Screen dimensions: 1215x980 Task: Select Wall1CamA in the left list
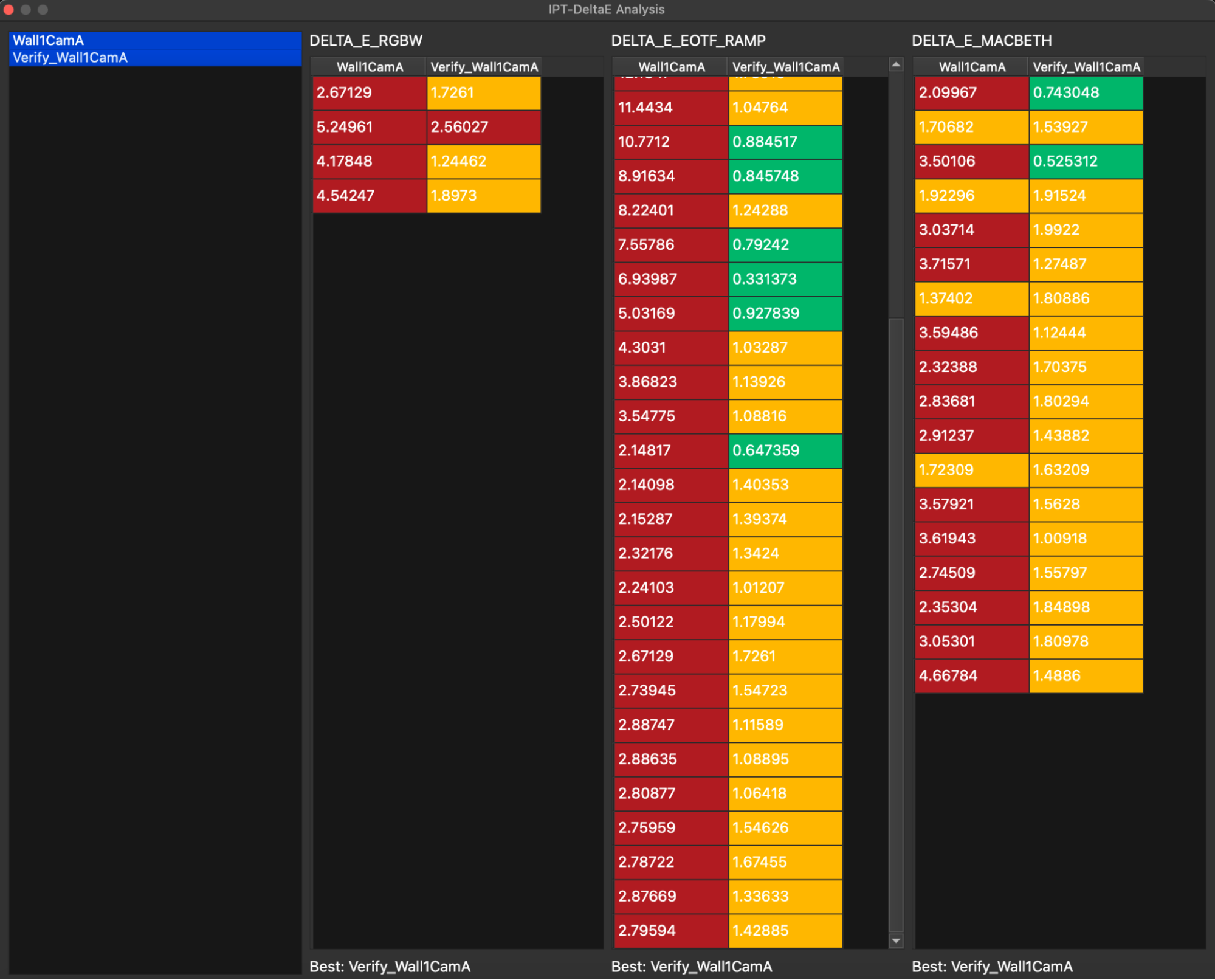(x=155, y=40)
